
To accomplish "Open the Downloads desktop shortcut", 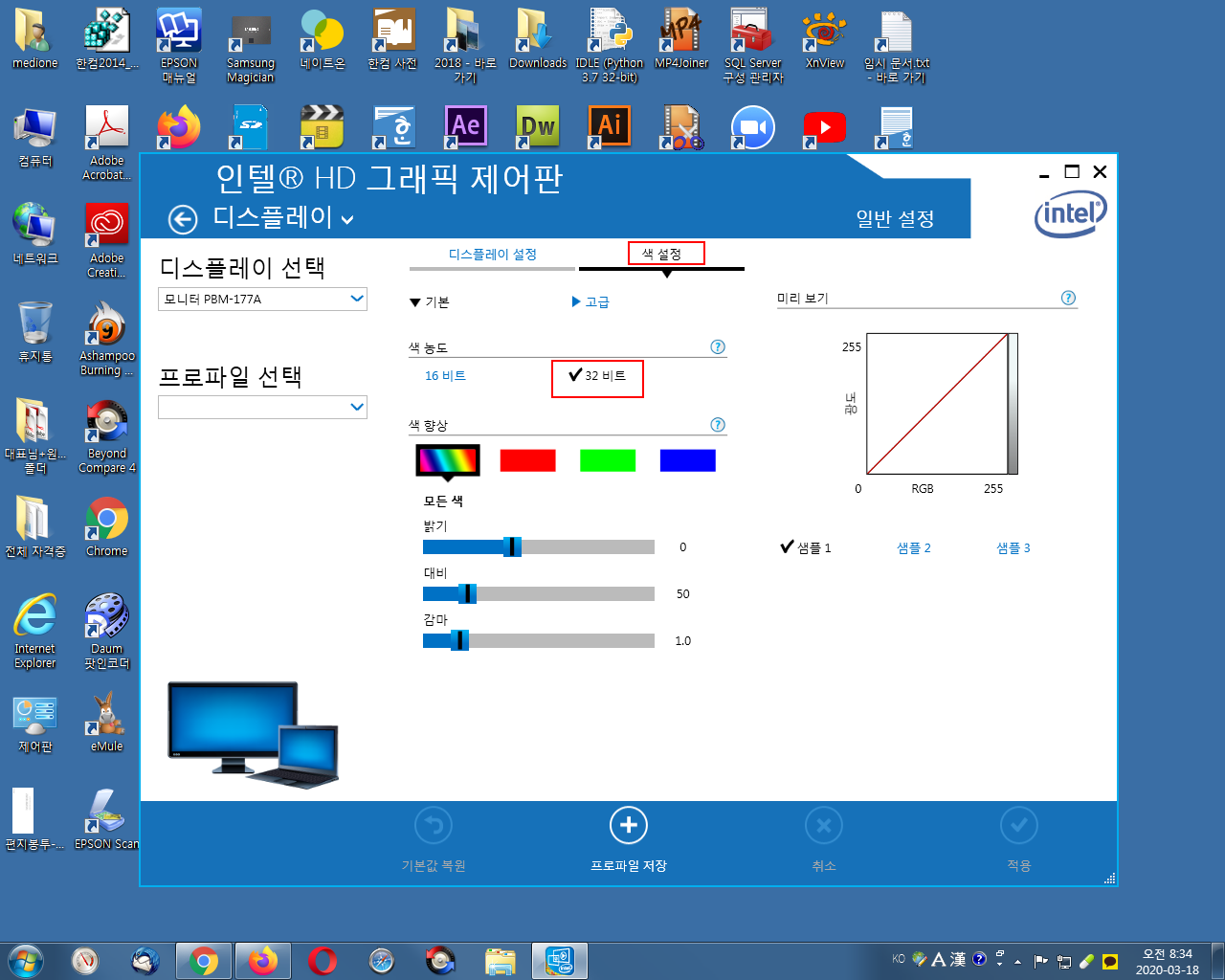I will point(538,40).
